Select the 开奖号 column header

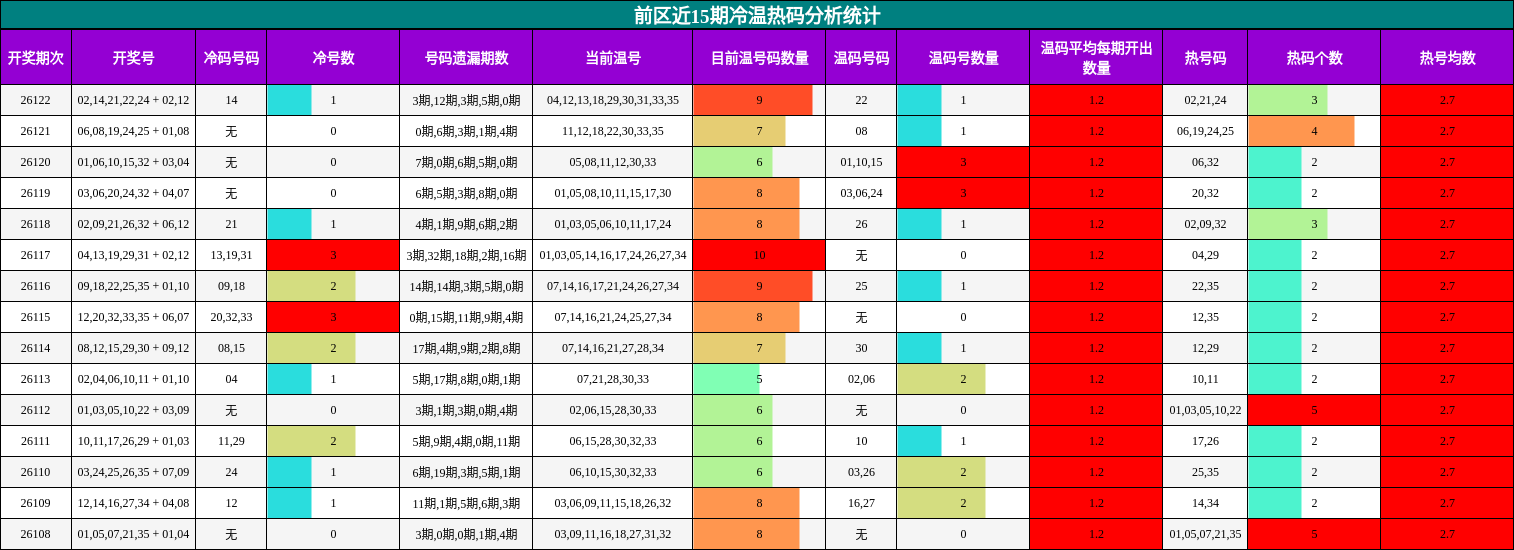pos(133,58)
